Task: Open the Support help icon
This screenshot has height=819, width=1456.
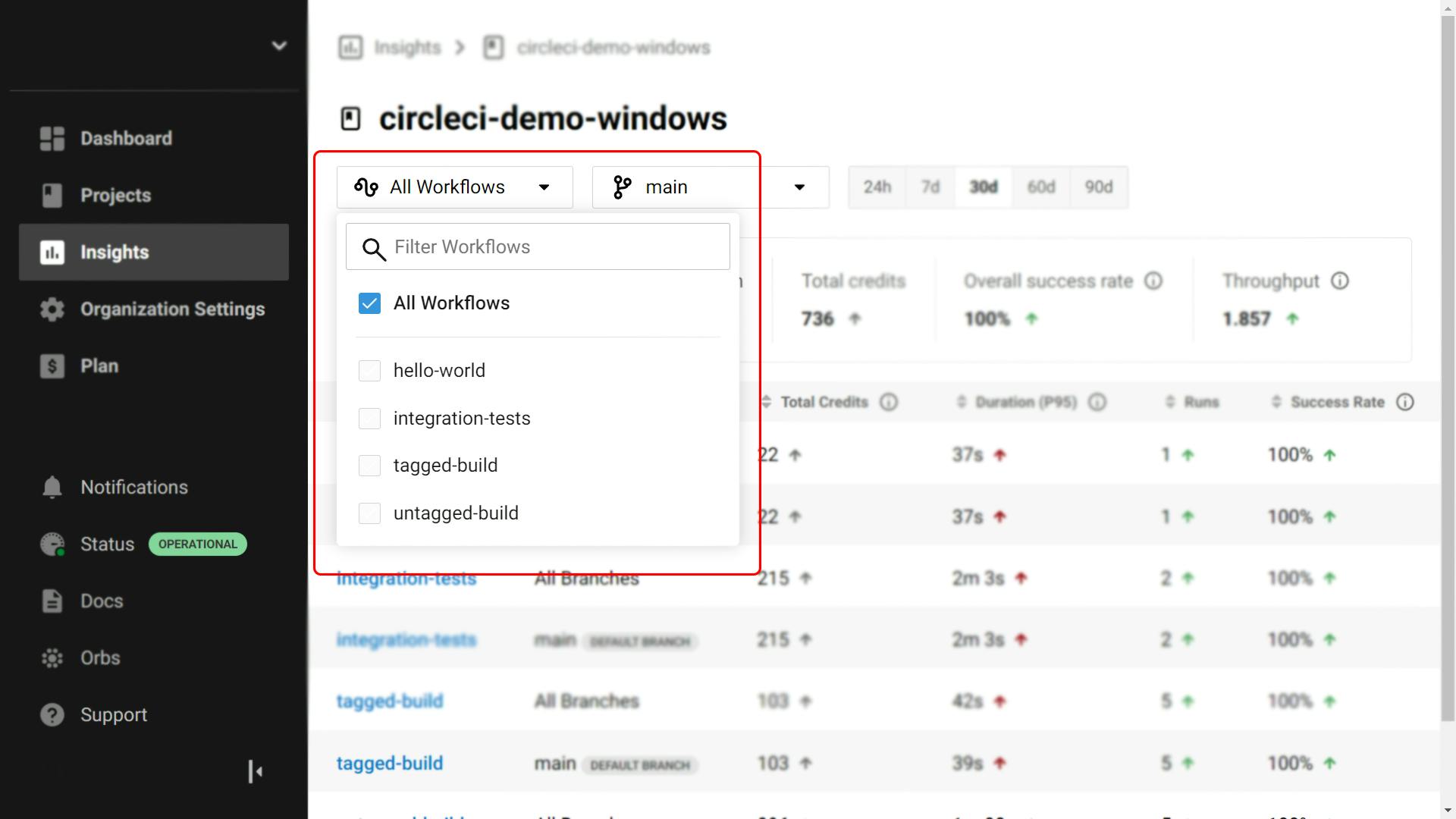Action: pos(51,714)
